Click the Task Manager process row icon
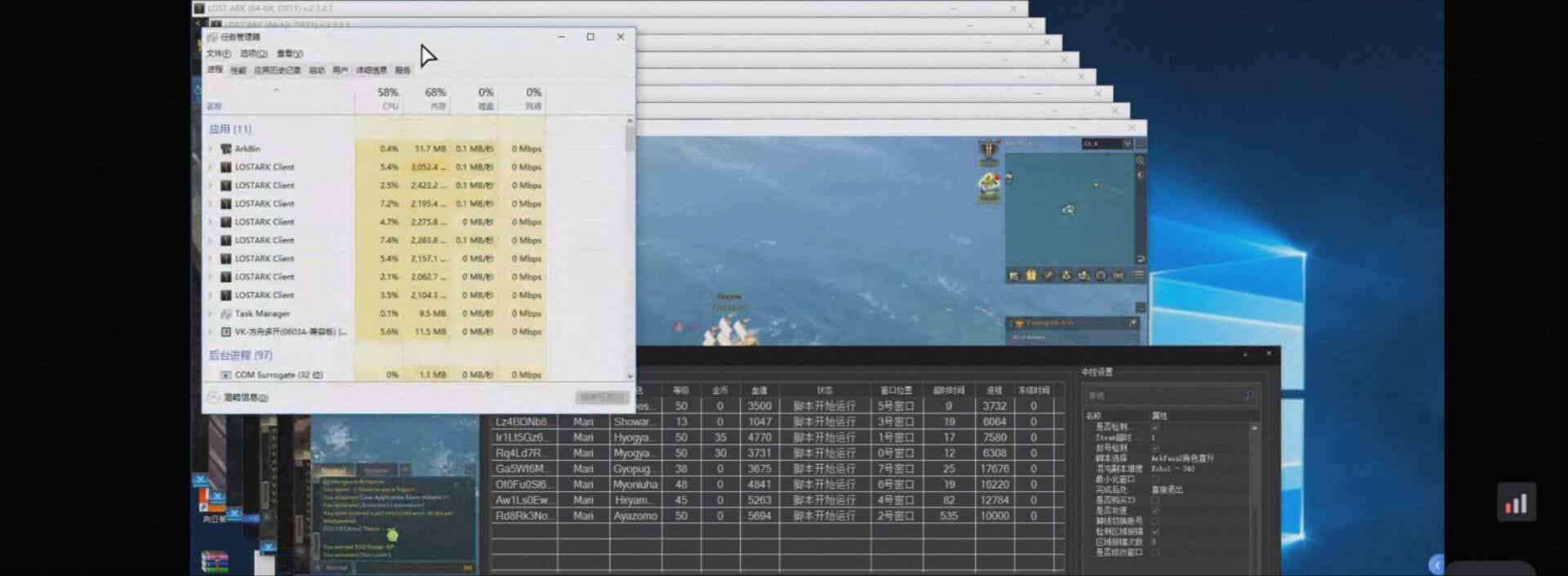Screen dimensions: 1568x576 pos(226,314)
